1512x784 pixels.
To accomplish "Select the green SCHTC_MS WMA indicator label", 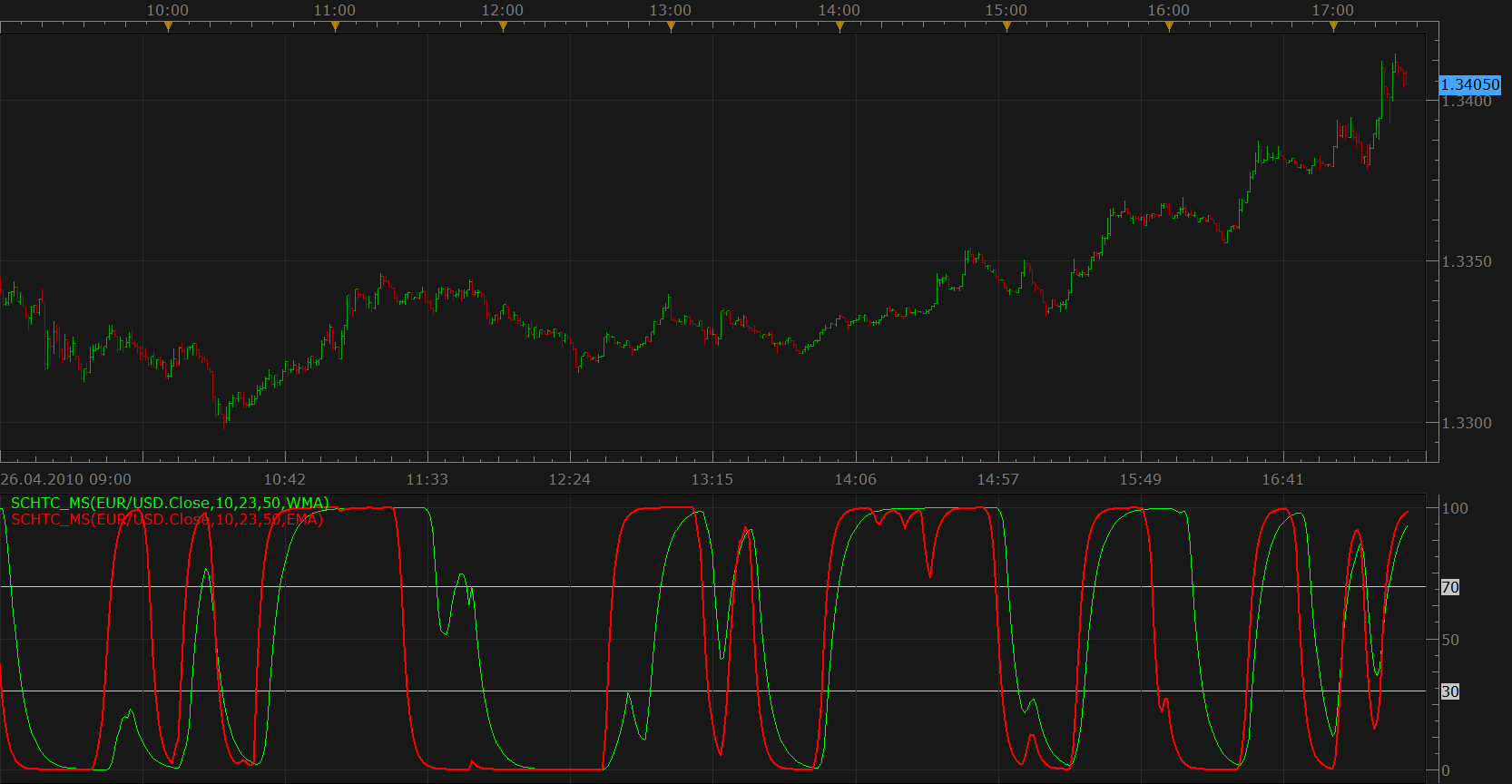I will (x=170, y=503).
